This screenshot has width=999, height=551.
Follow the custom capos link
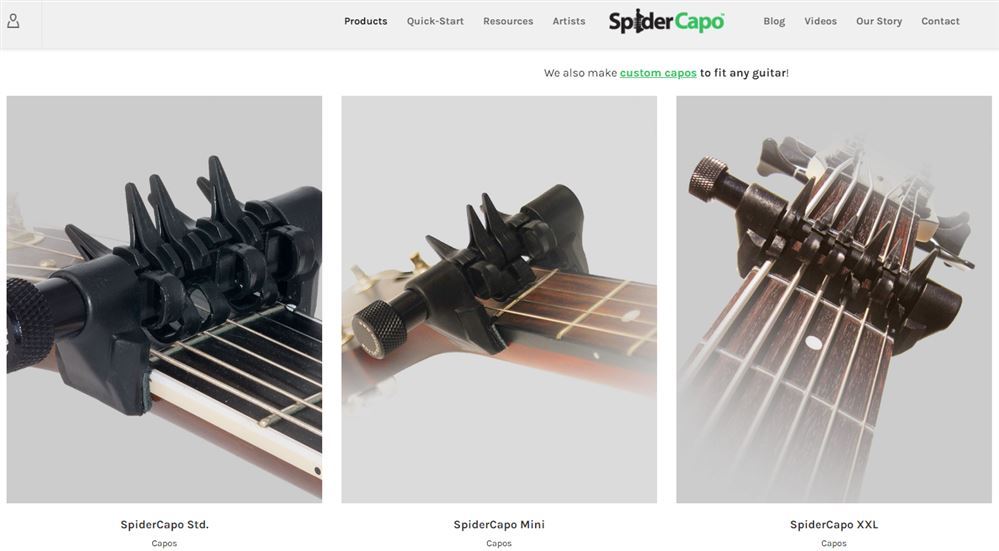click(658, 73)
